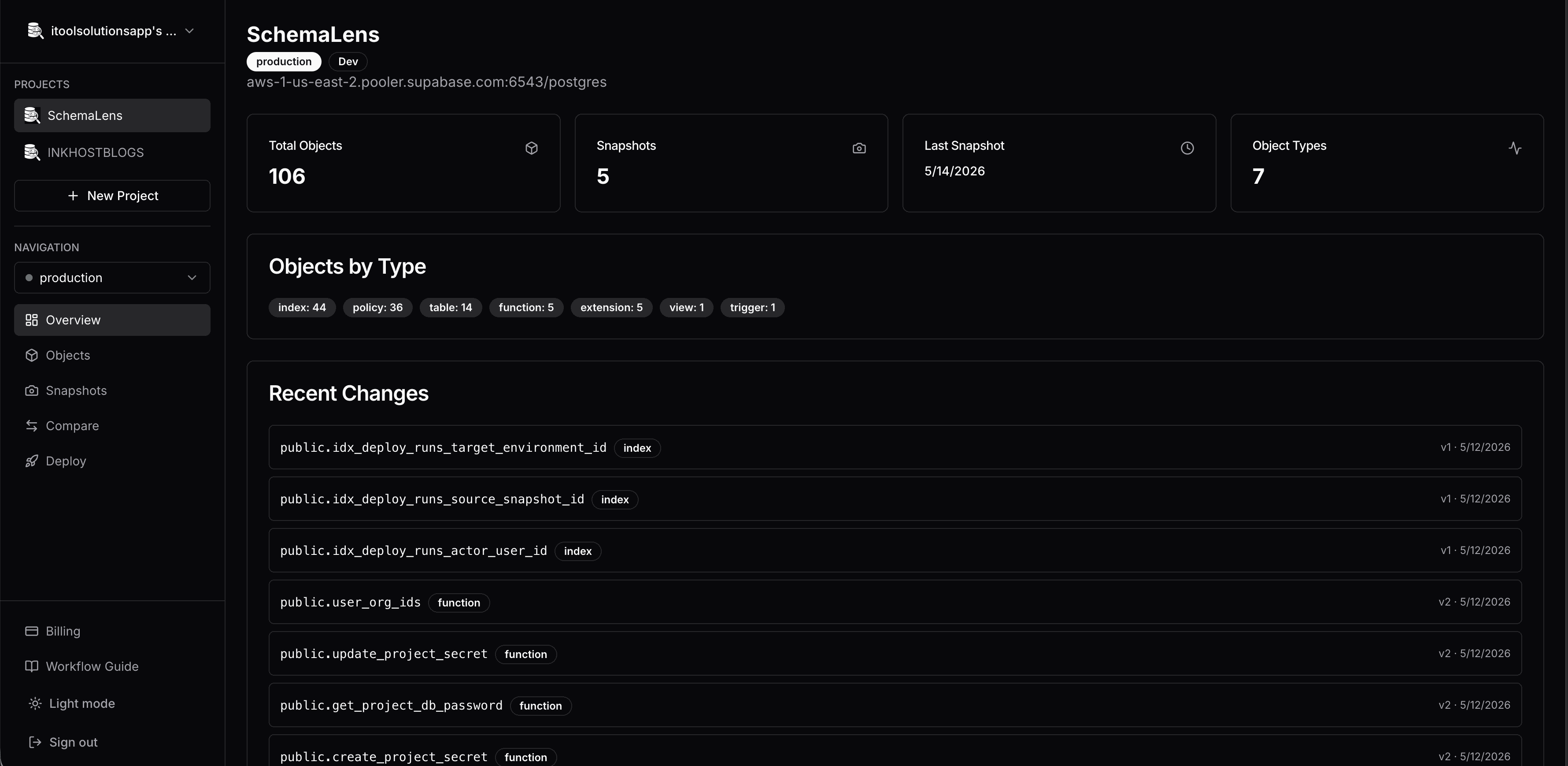The width and height of the screenshot is (1568, 766).
Task: Click the Overview grid icon
Action: (32, 320)
